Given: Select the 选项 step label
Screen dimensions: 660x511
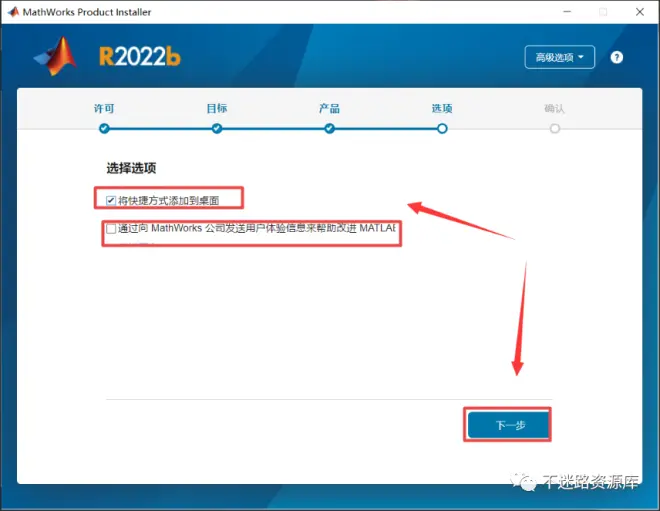Looking at the screenshot, I should pos(442,109).
